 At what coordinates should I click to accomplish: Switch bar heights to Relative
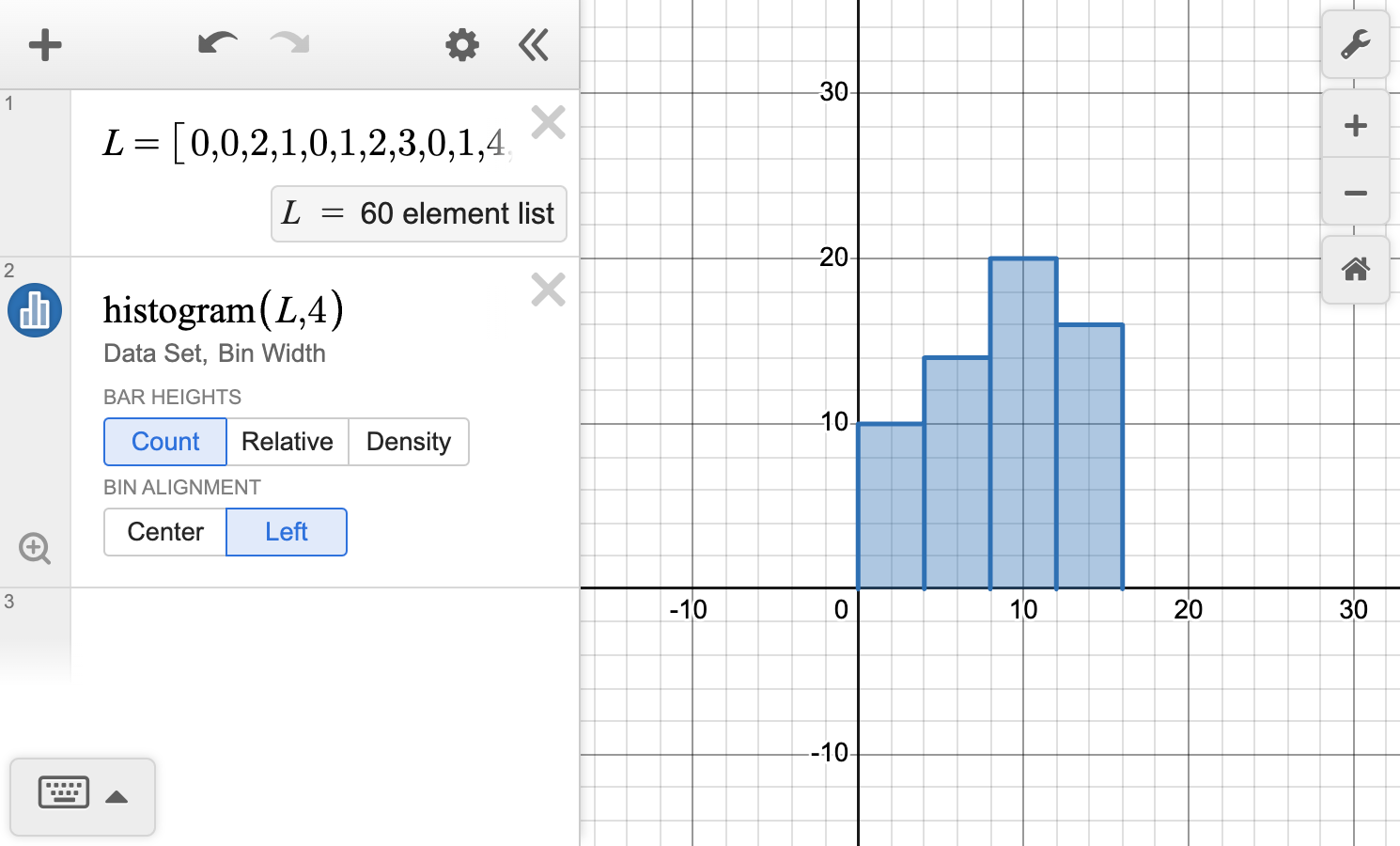pyautogui.click(x=288, y=442)
